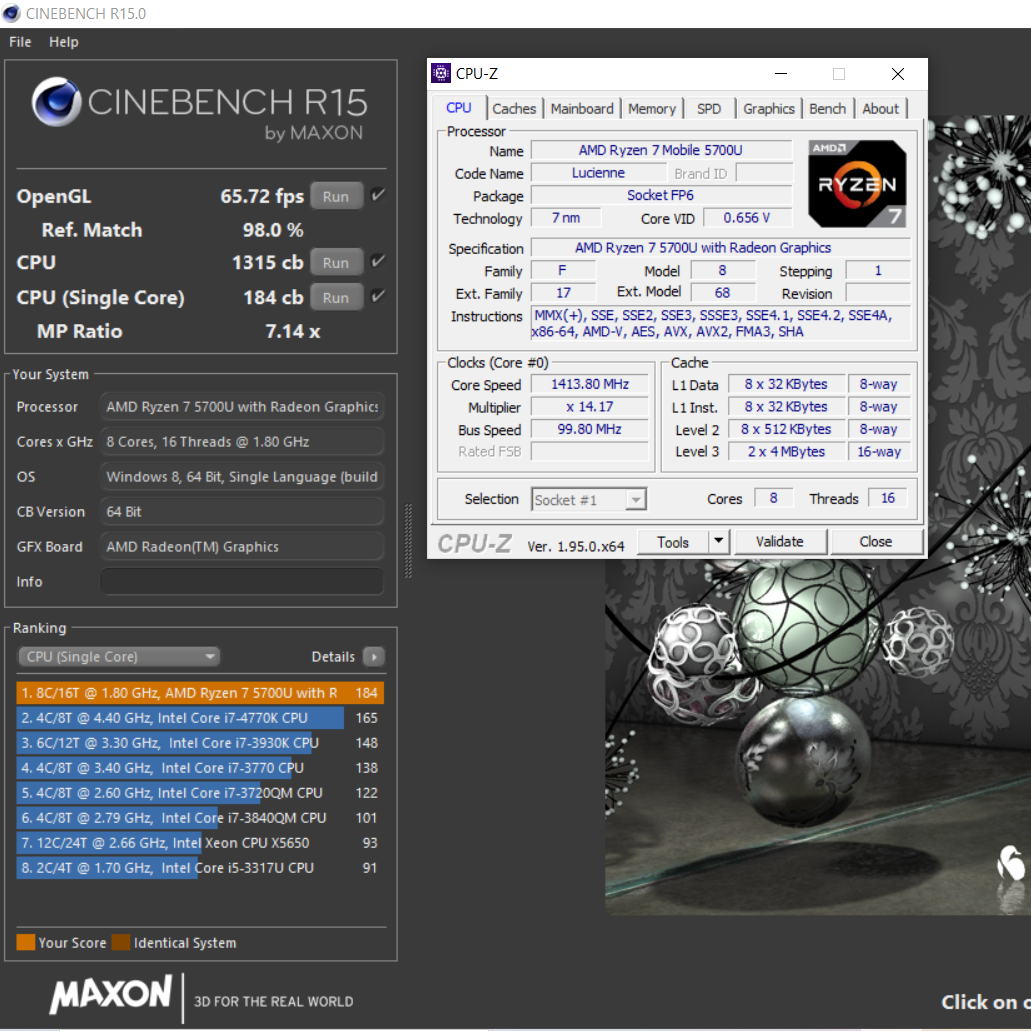Click the rendered spheres scene image
This screenshot has width=1031, height=1031.
pos(817,736)
